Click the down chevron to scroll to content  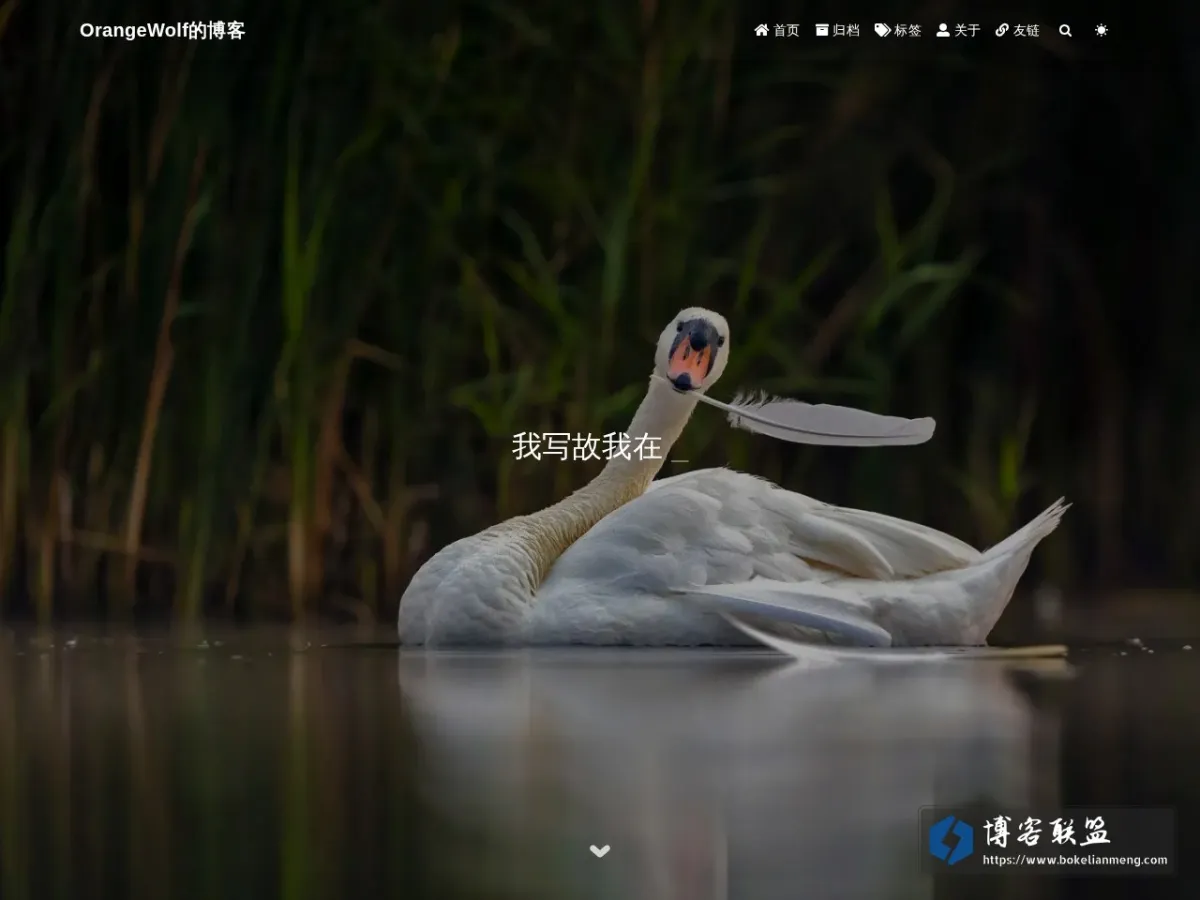(600, 851)
